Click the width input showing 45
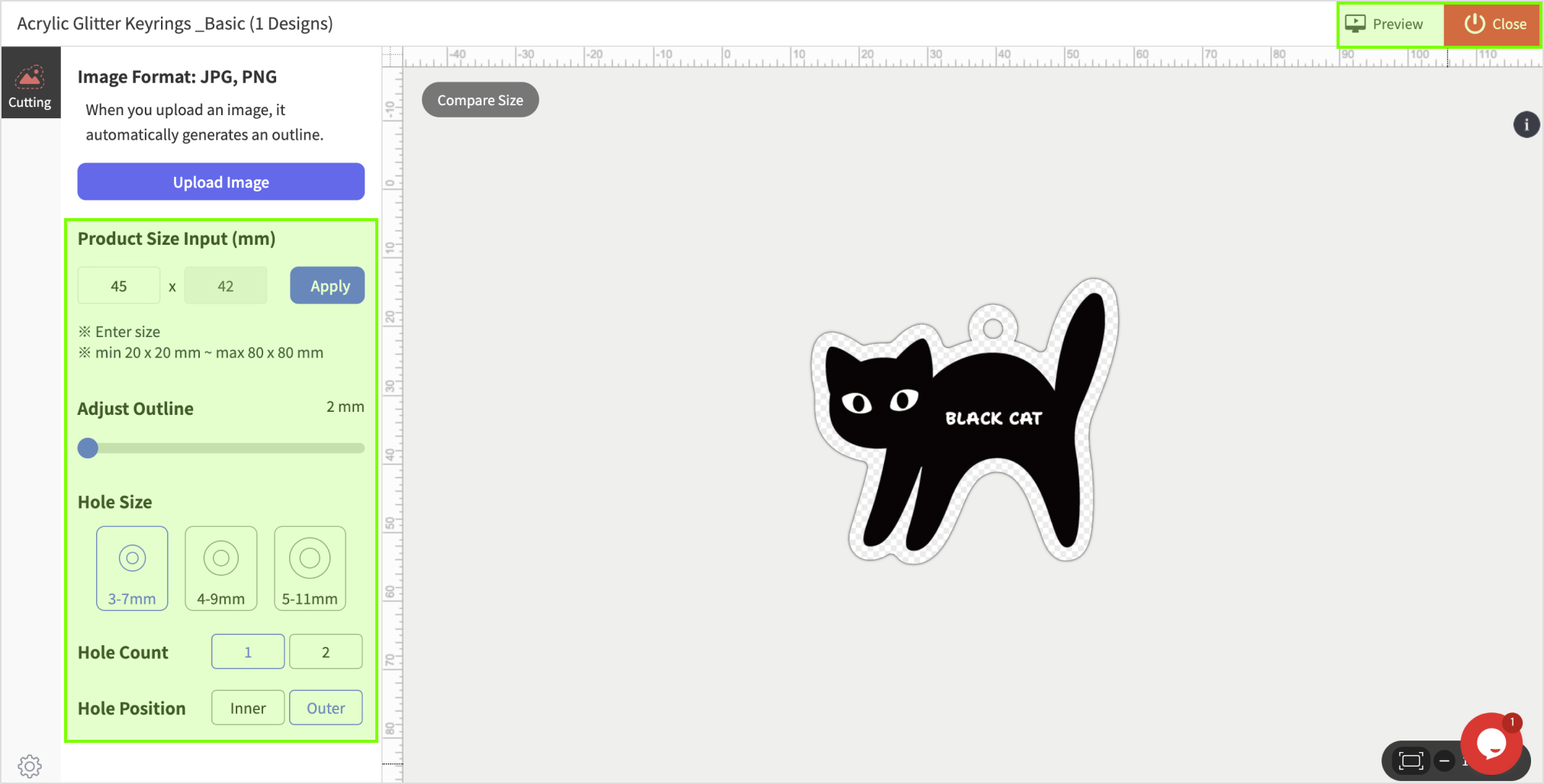 click(119, 286)
